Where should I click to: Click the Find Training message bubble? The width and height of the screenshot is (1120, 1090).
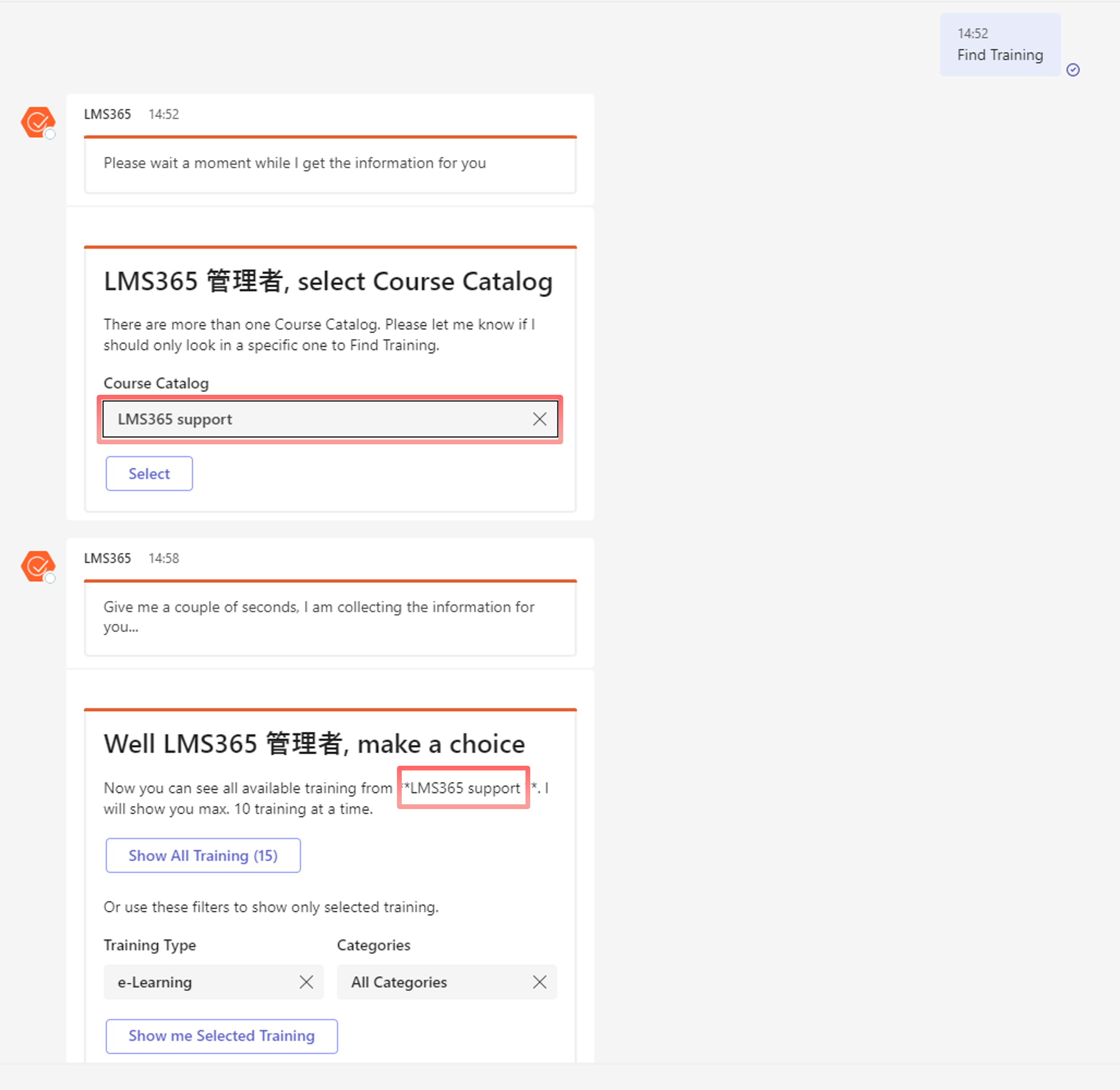click(x=1000, y=45)
